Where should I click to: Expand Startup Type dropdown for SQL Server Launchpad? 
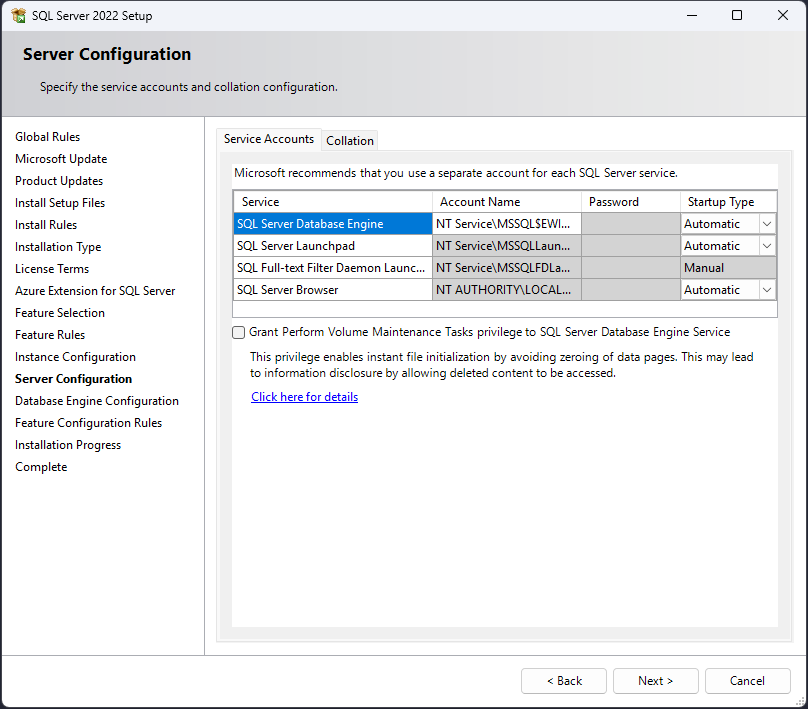click(767, 246)
